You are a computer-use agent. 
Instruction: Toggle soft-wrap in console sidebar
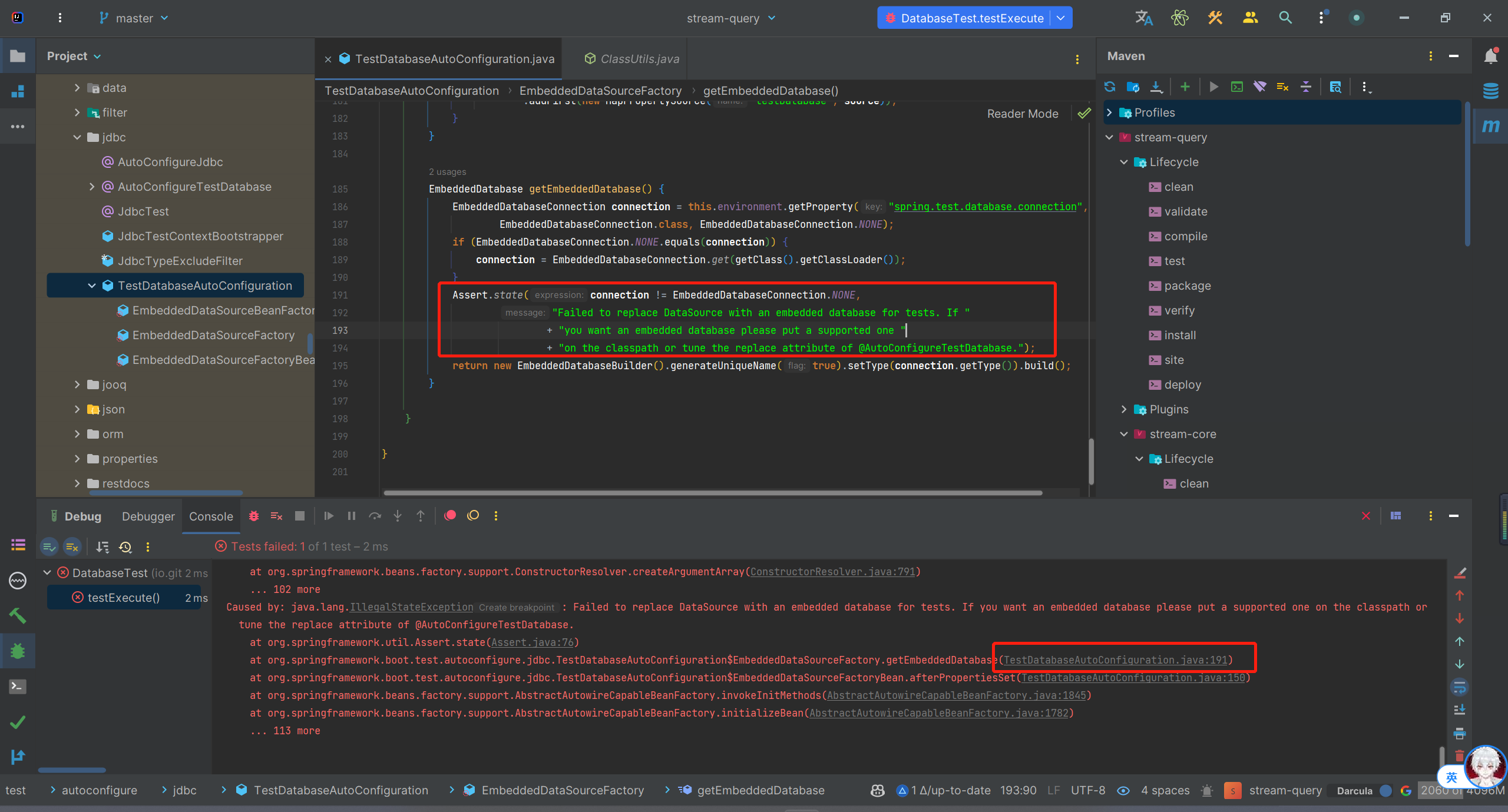click(1460, 687)
